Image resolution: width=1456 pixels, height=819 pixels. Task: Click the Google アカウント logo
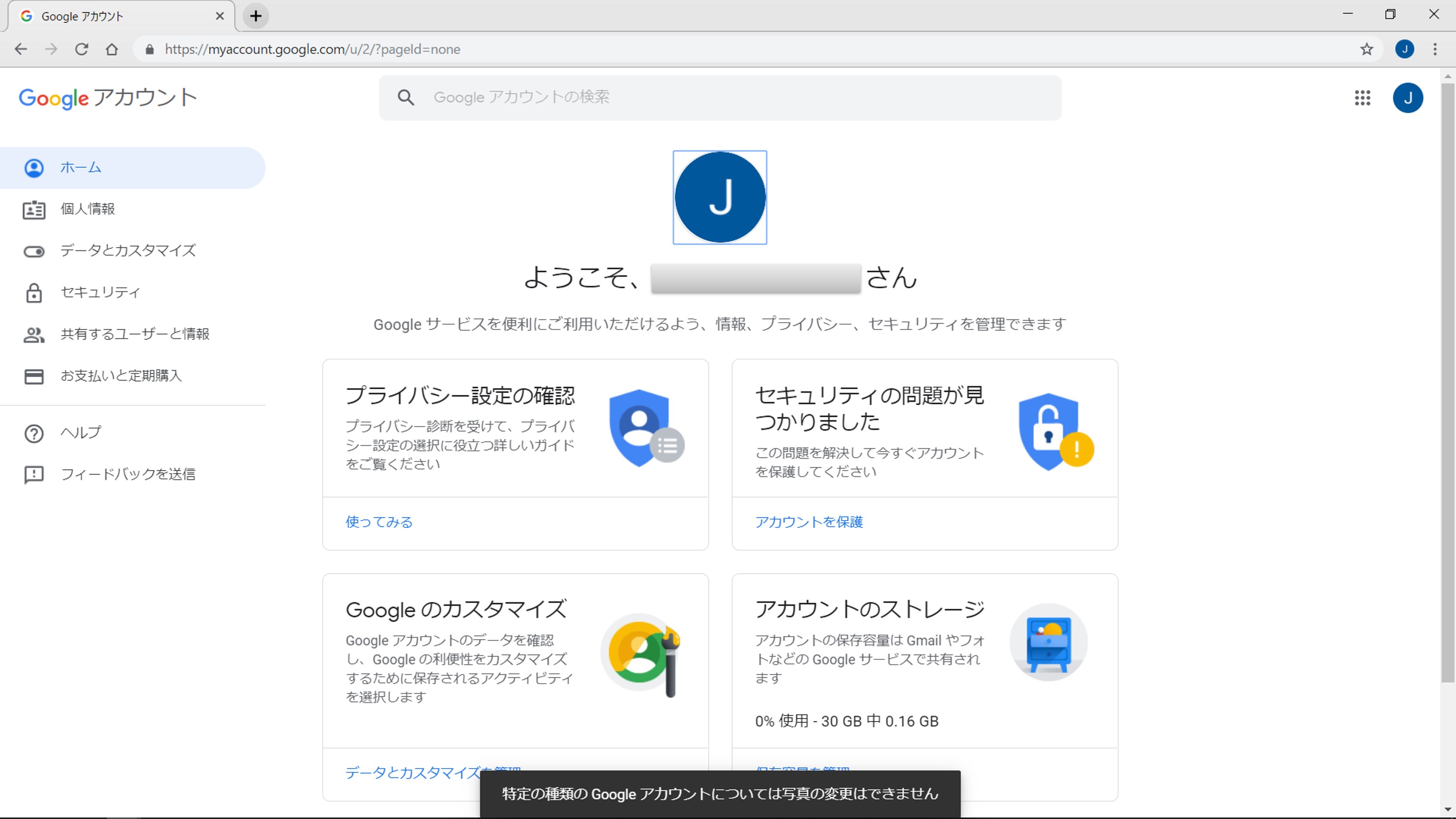(108, 98)
